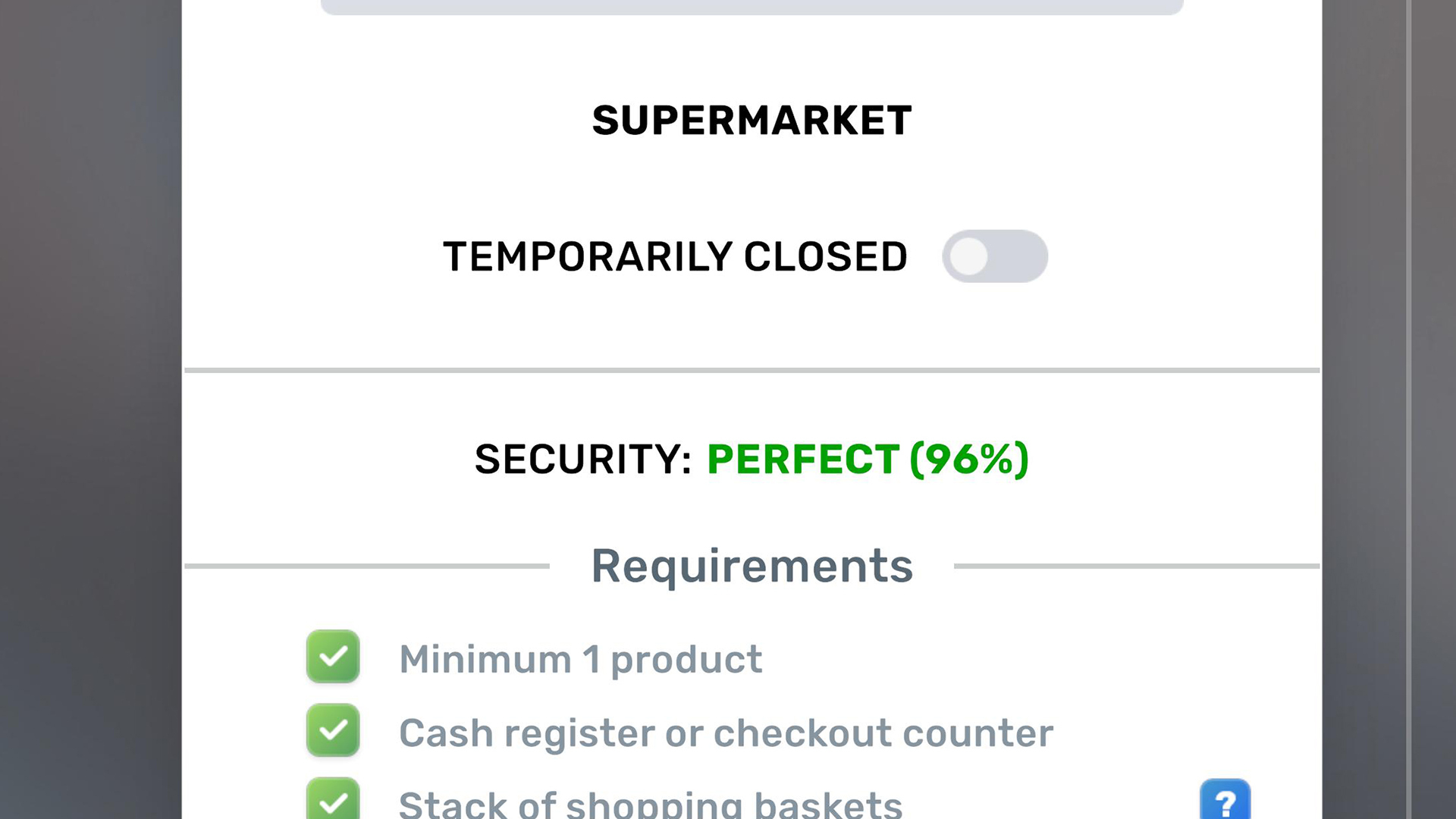Click the gray bar at the panel top
This screenshot has height=819, width=1456.
click(x=752, y=7)
